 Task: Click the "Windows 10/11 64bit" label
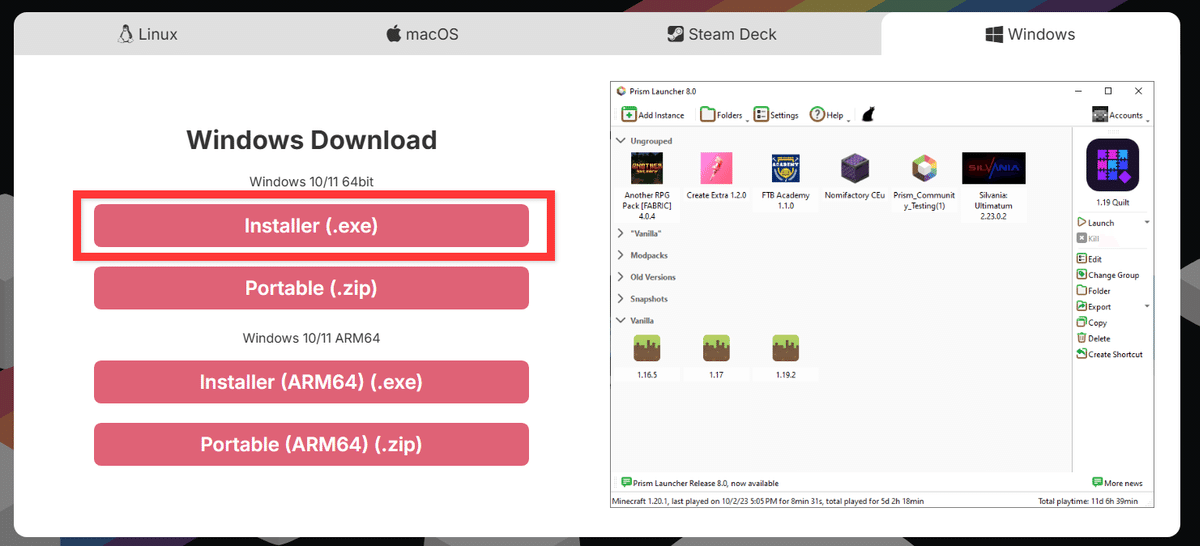(311, 182)
